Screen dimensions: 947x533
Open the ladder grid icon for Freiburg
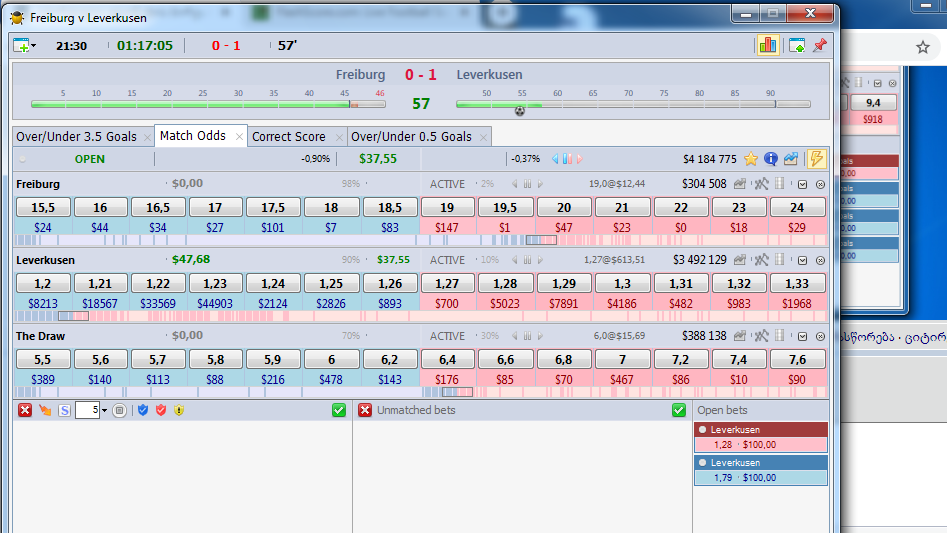(x=780, y=184)
